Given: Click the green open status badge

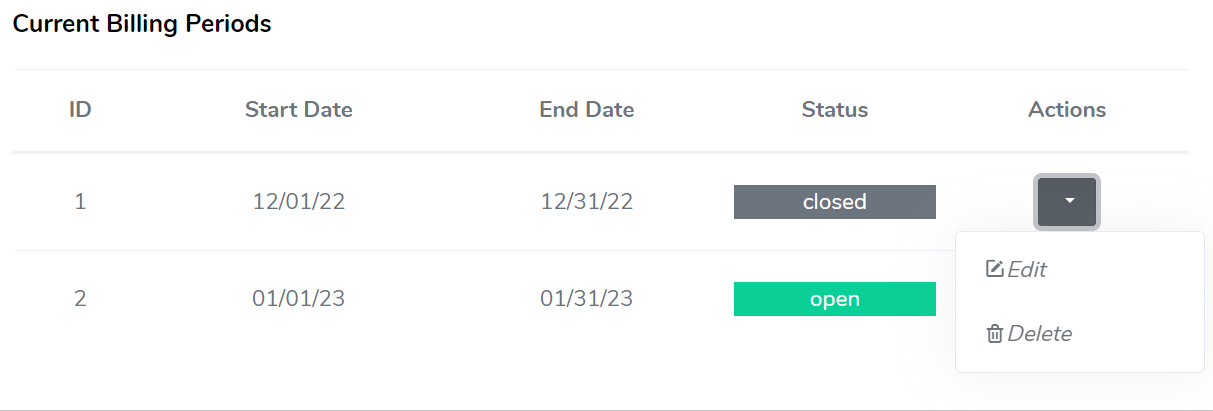Looking at the screenshot, I should coord(834,299).
